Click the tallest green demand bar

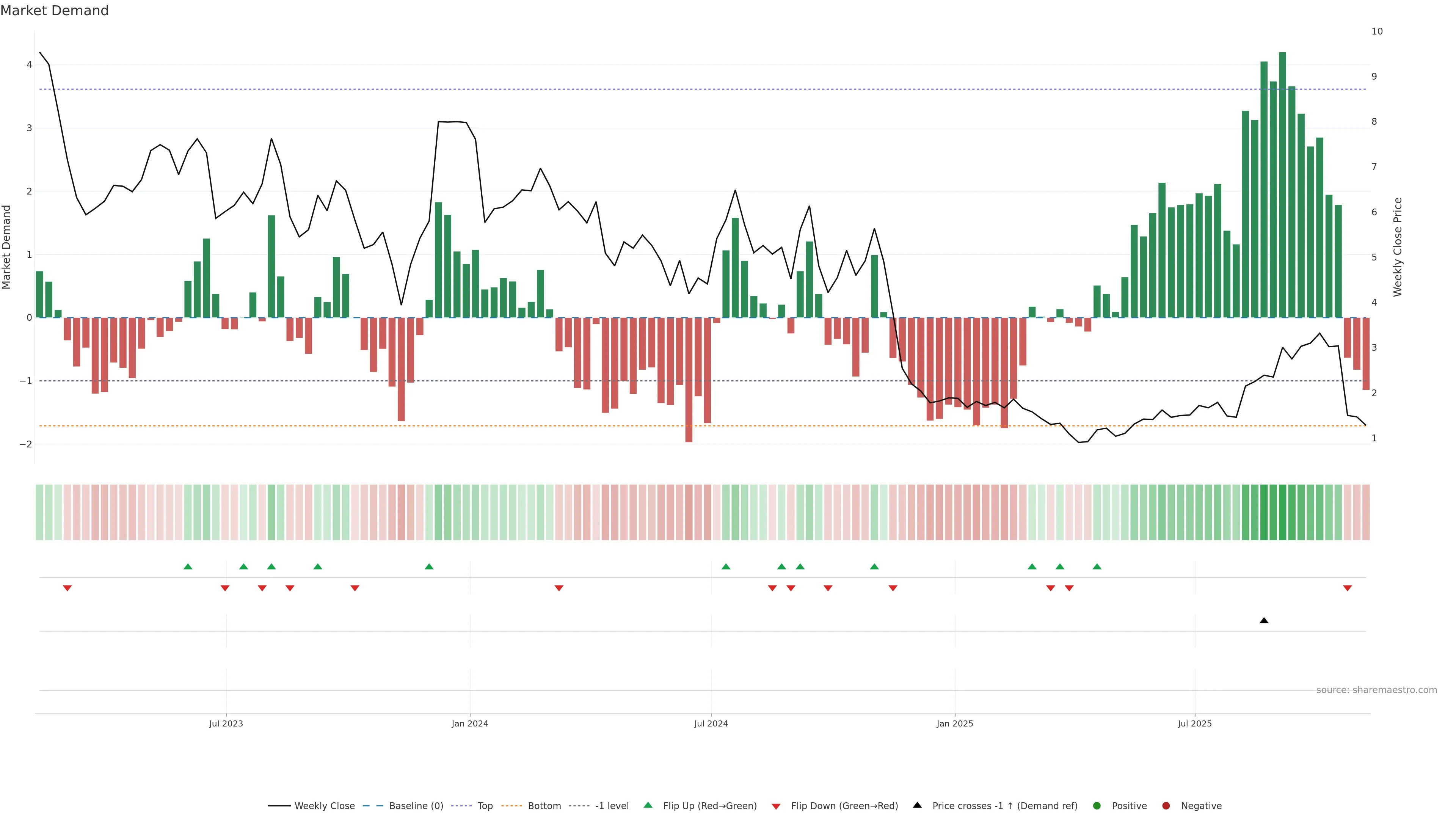(x=1282, y=185)
